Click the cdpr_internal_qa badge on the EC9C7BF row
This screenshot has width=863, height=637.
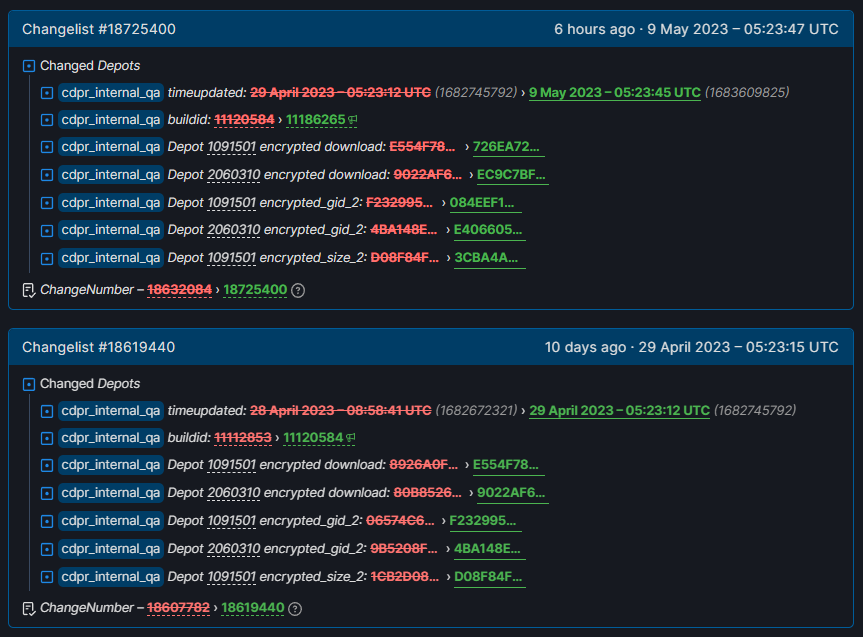111,175
